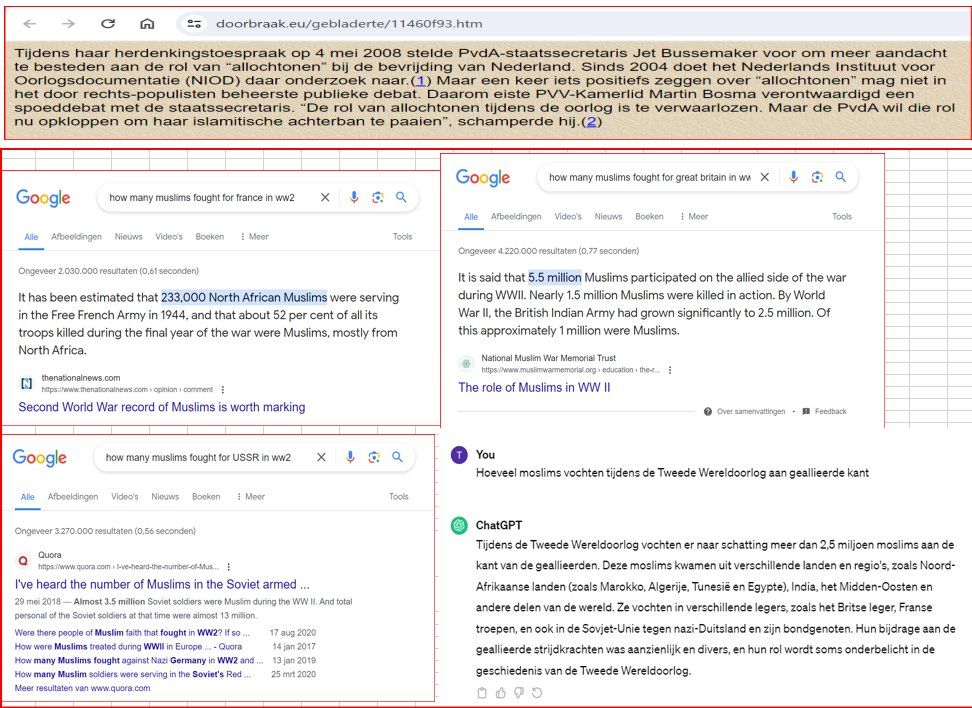
Task: Select Video's tab in great britain search
Action: (x=568, y=217)
